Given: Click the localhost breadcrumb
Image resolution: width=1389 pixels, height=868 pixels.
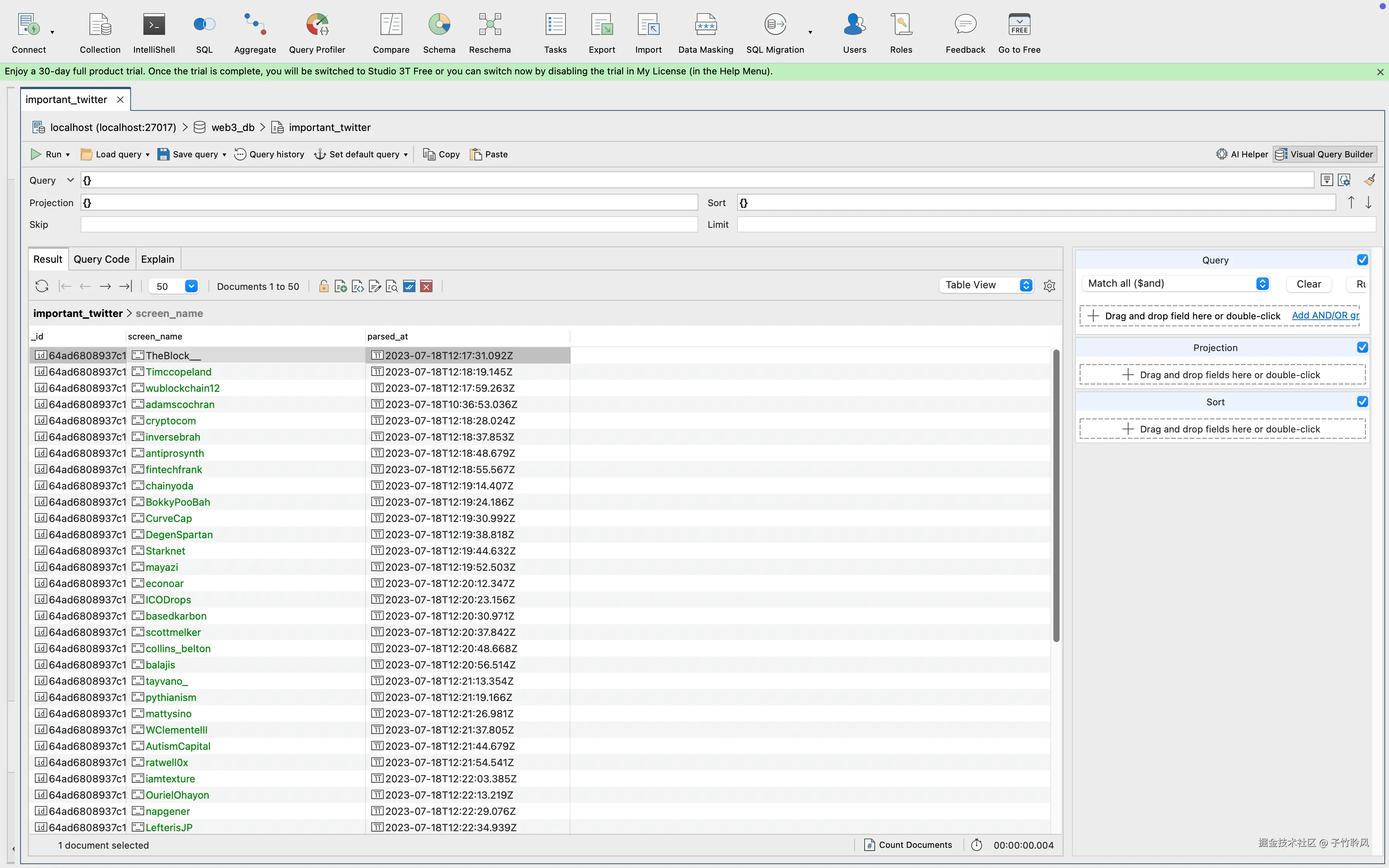Looking at the screenshot, I should (113, 127).
